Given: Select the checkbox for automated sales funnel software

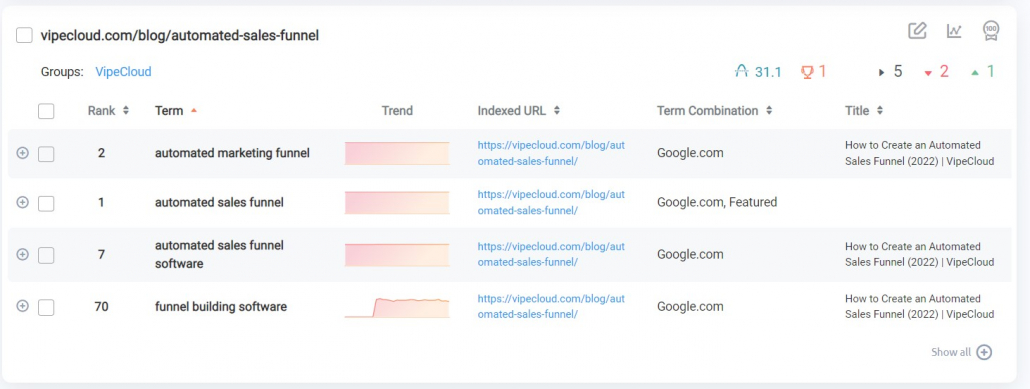Looking at the screenshot, I should click(46, 255).
